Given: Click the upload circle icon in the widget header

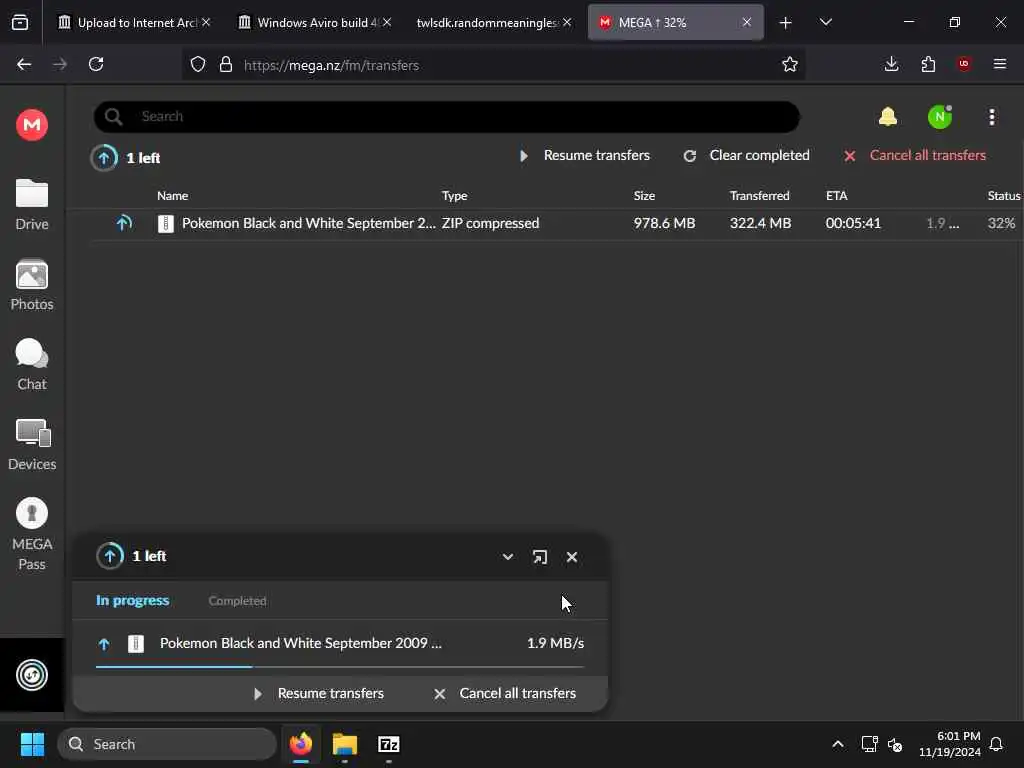Looking at the screenshot, I should (x=110, y=556).
